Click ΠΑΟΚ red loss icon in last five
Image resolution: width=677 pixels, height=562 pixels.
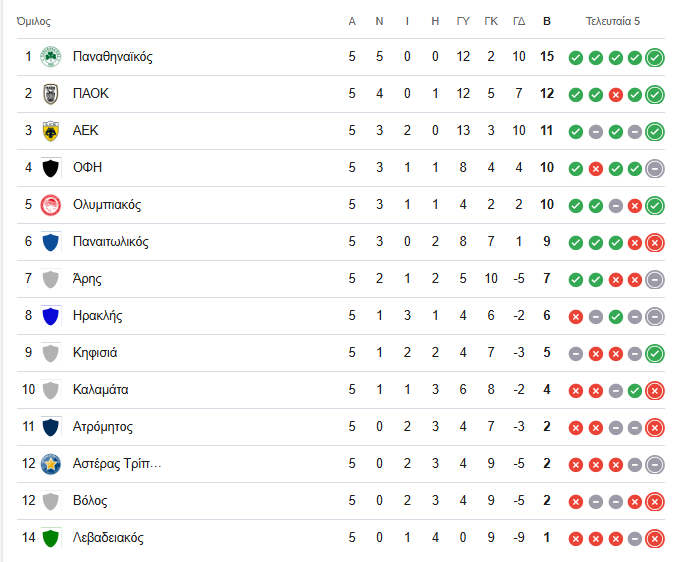coord(615,95)
